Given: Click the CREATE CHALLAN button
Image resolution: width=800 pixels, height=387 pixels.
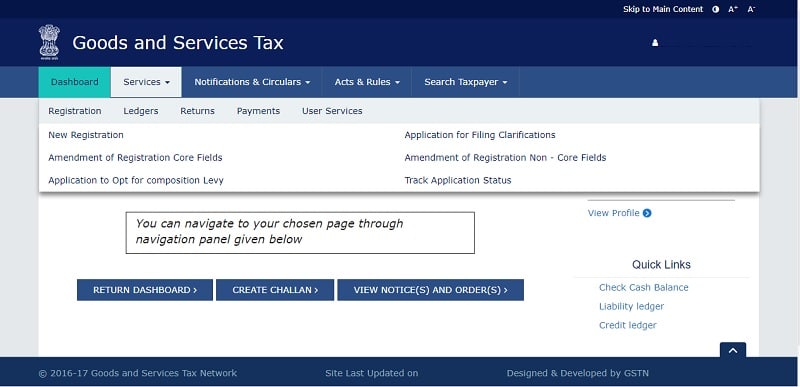Looking at the screenshot, I should coord(275,290).
